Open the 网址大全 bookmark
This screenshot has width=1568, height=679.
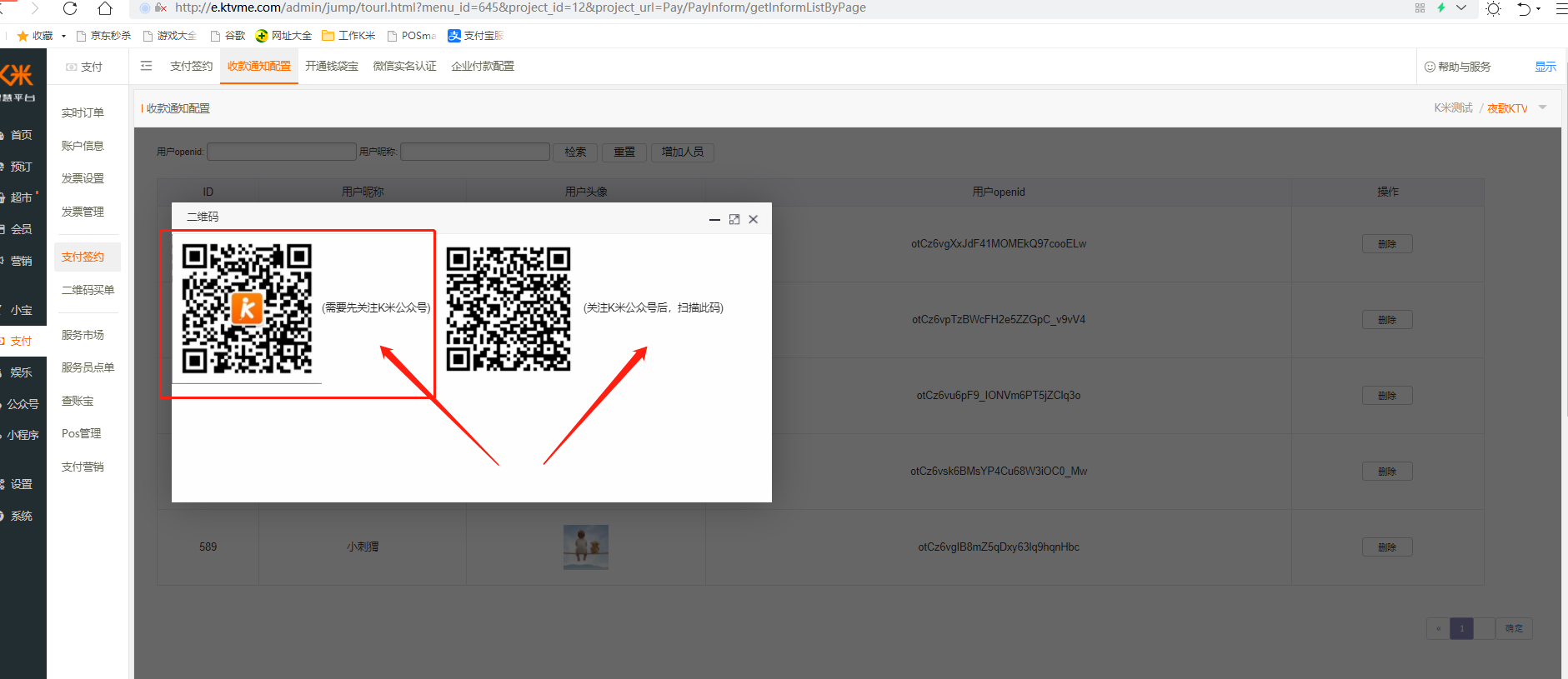[283, 36]
